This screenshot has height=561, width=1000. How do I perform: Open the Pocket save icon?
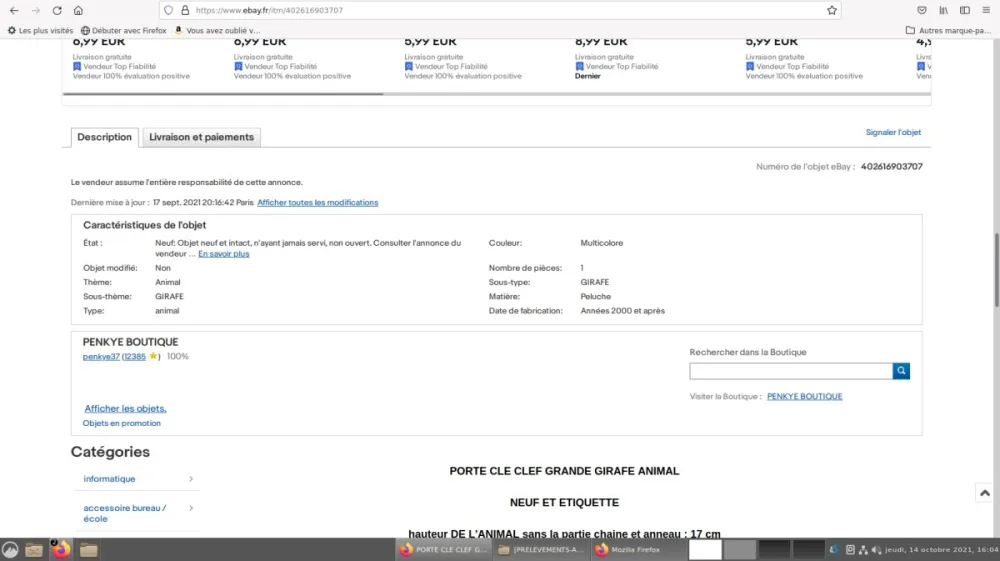click(922, 10)
